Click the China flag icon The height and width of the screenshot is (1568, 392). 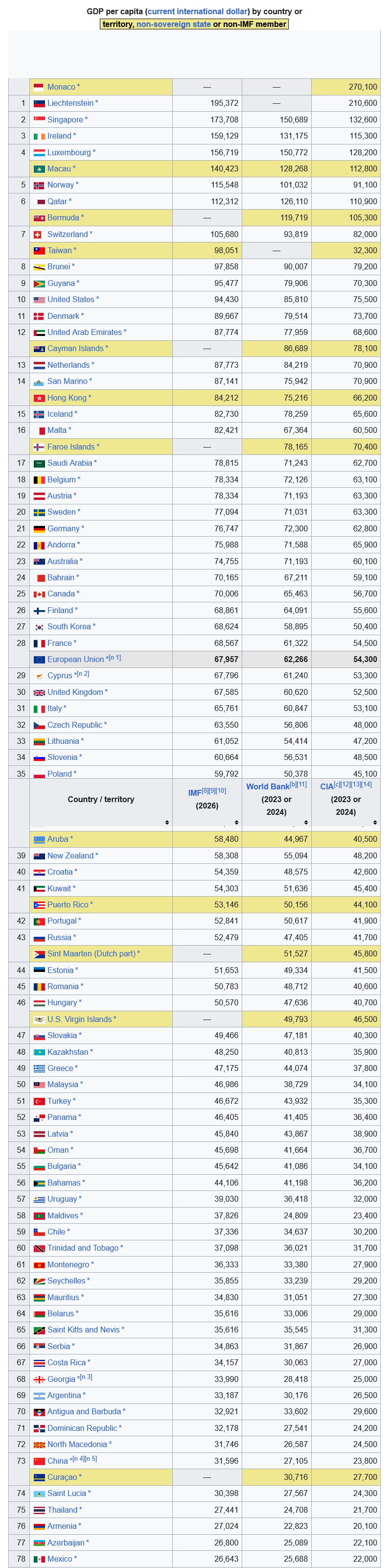(x=39, y=1461)
